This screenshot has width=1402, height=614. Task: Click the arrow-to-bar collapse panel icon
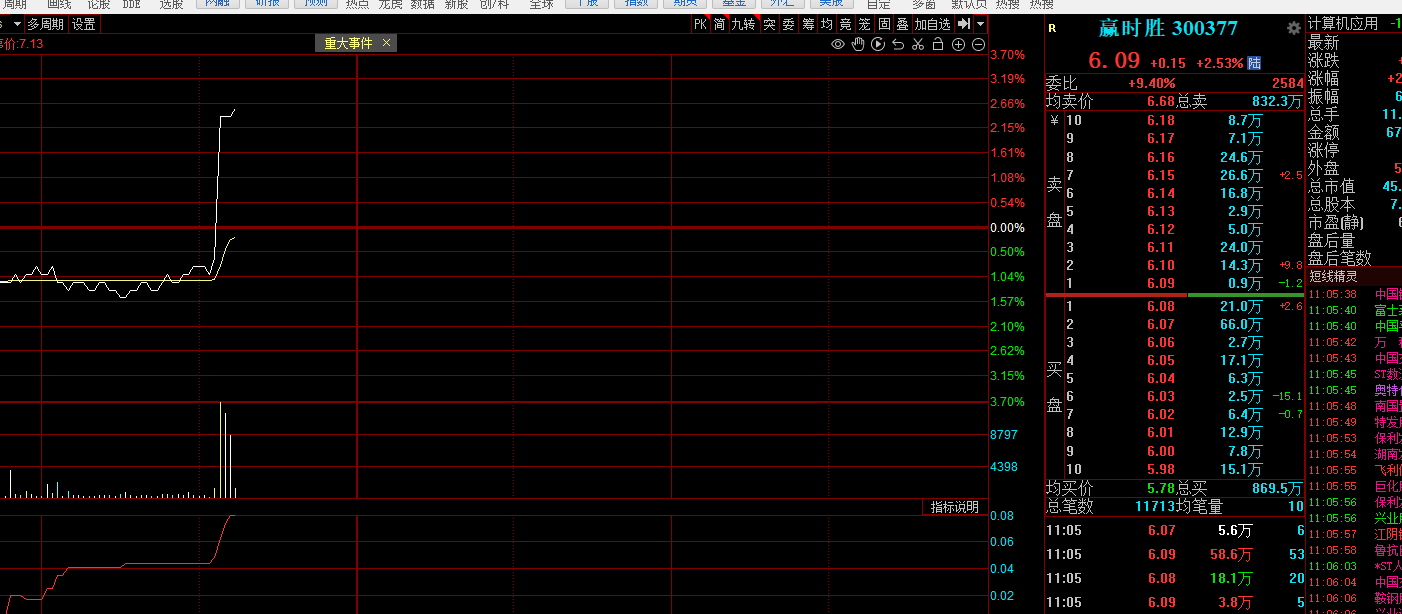tap(964, 24)
